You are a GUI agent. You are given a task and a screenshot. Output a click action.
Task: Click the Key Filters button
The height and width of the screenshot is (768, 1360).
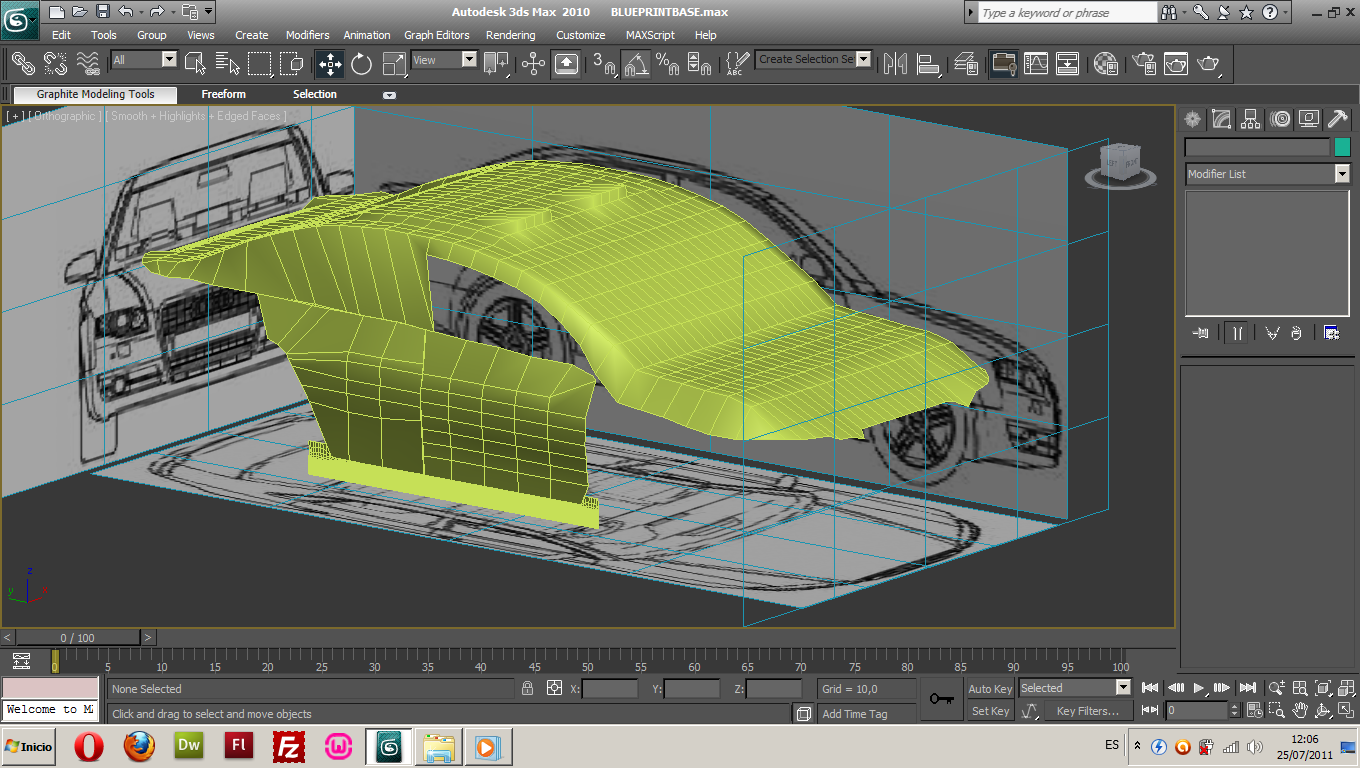pos(1087,711)
